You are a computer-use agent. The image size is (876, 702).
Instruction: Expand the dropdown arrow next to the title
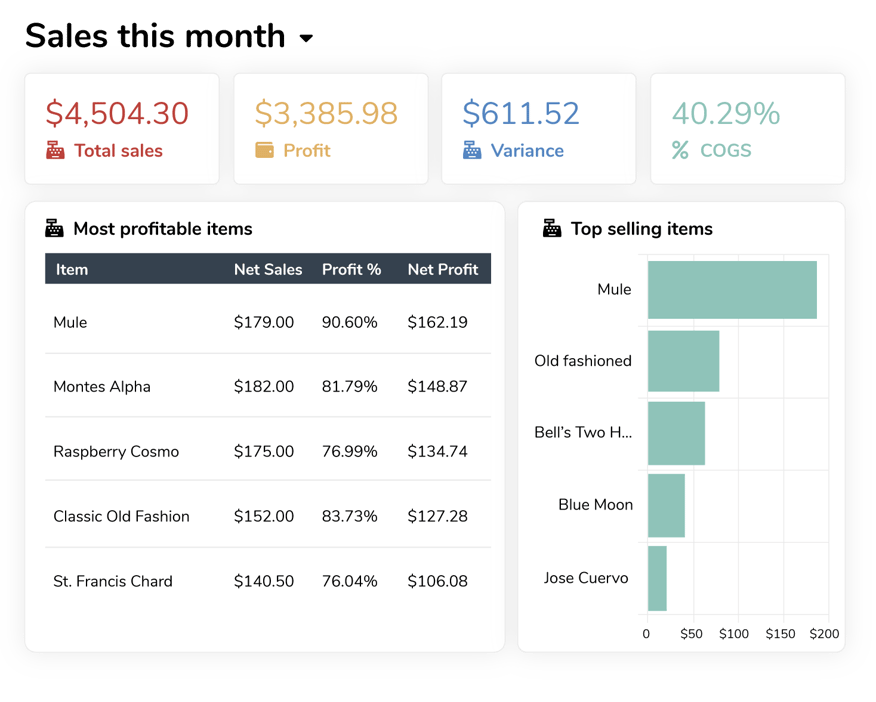(x=307, y=38)
